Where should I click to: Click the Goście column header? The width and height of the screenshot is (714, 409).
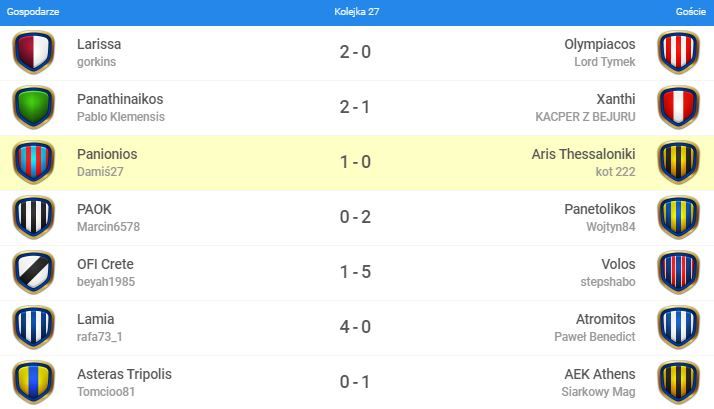tap(690, 12)
